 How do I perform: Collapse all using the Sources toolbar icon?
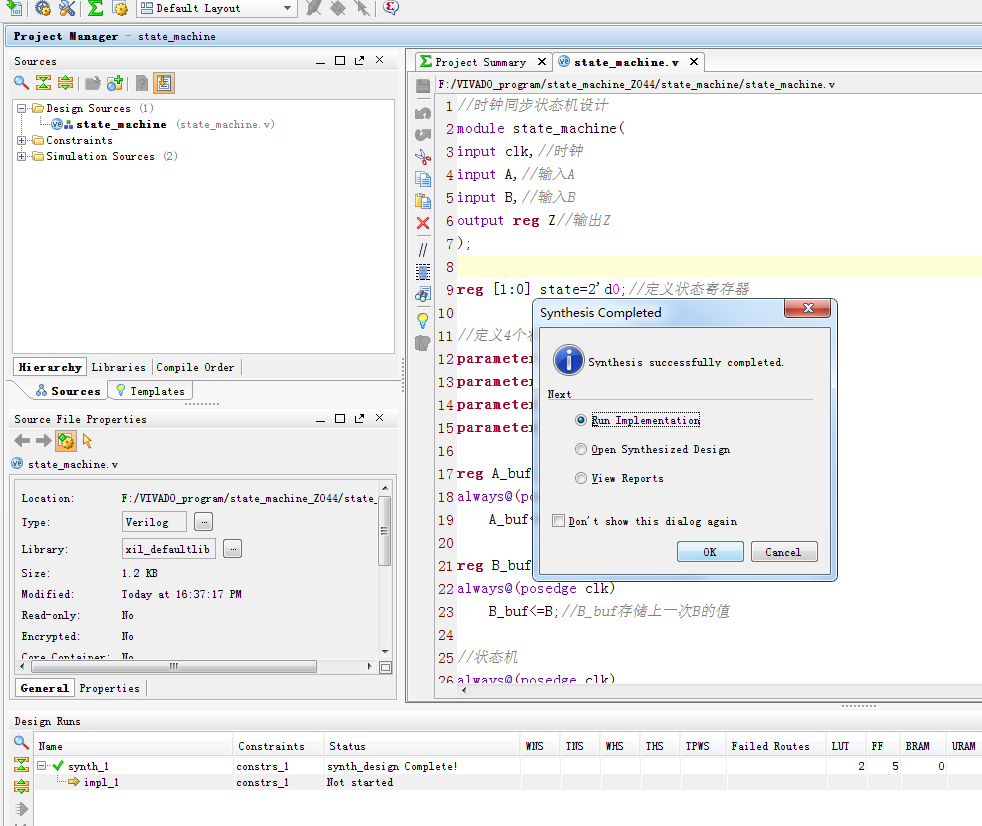(43, 83)
